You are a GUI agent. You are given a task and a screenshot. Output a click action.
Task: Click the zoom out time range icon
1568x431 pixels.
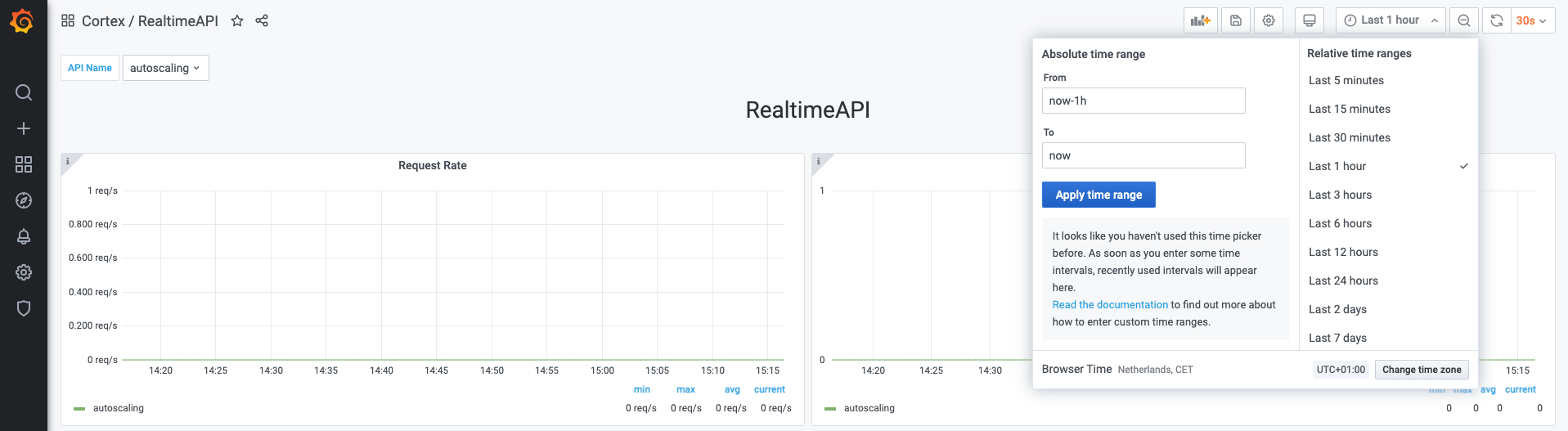point(1463,20)
